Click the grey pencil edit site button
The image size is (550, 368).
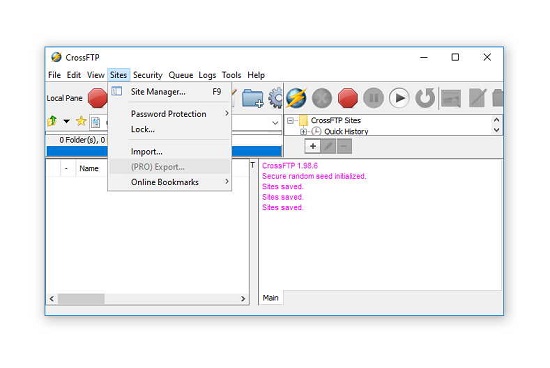tap(328, 146)
